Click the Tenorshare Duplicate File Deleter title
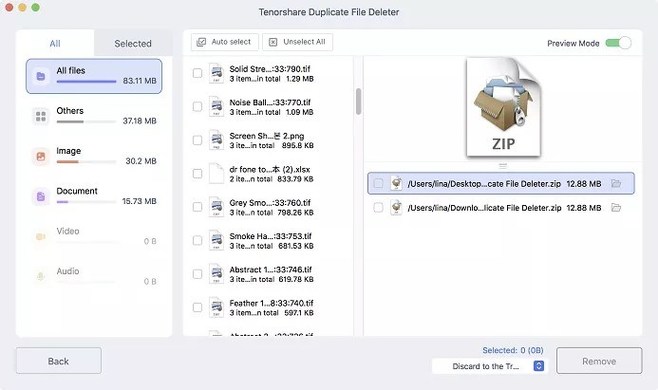Image resolution: width=658 pixels, height=390 pixels. [x=329, y=12]
